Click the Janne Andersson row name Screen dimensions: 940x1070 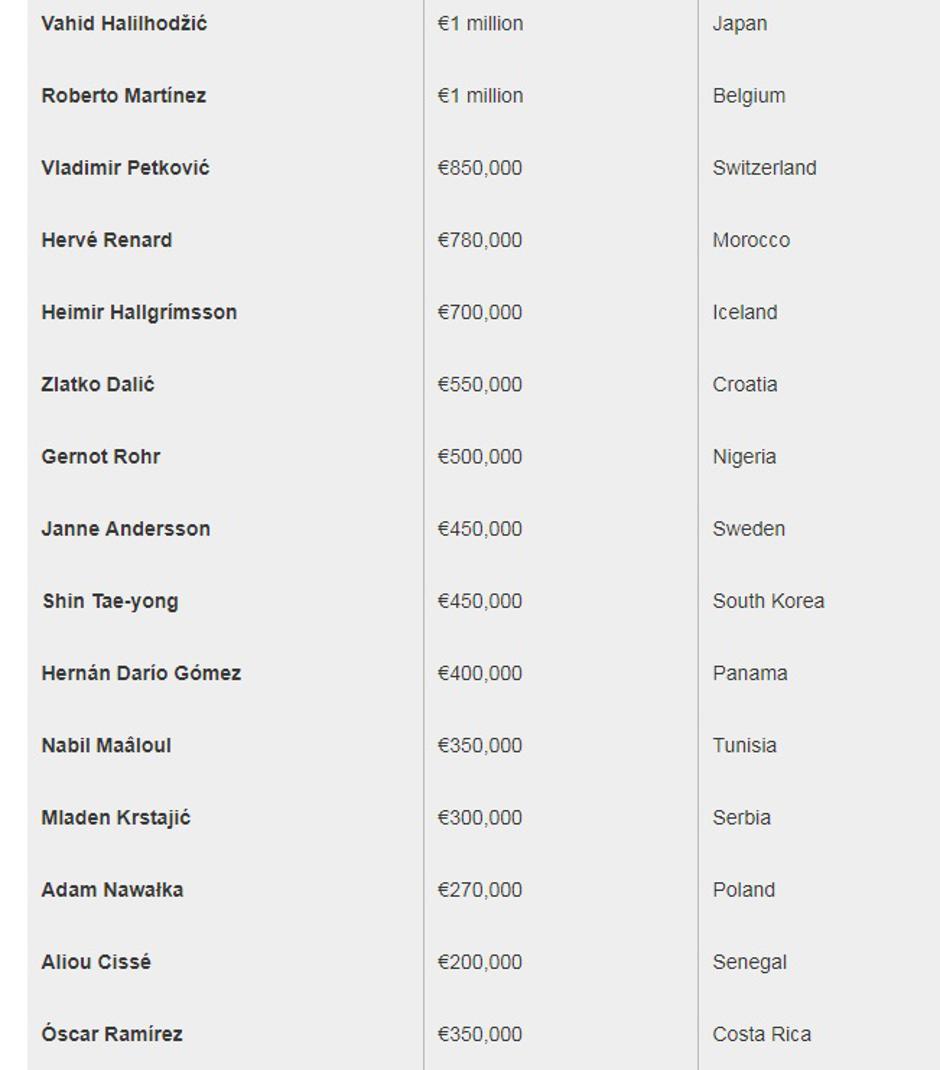[126, 528]
